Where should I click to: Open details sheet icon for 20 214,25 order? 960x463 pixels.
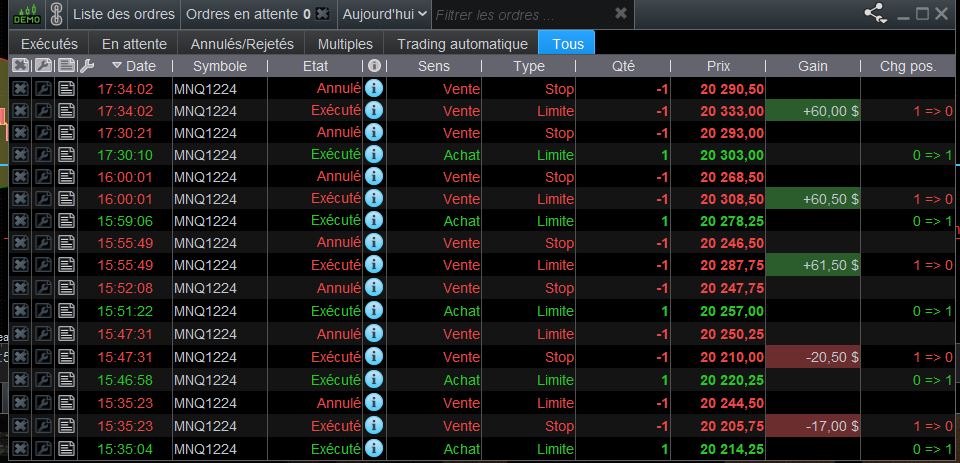click(66, 448)
